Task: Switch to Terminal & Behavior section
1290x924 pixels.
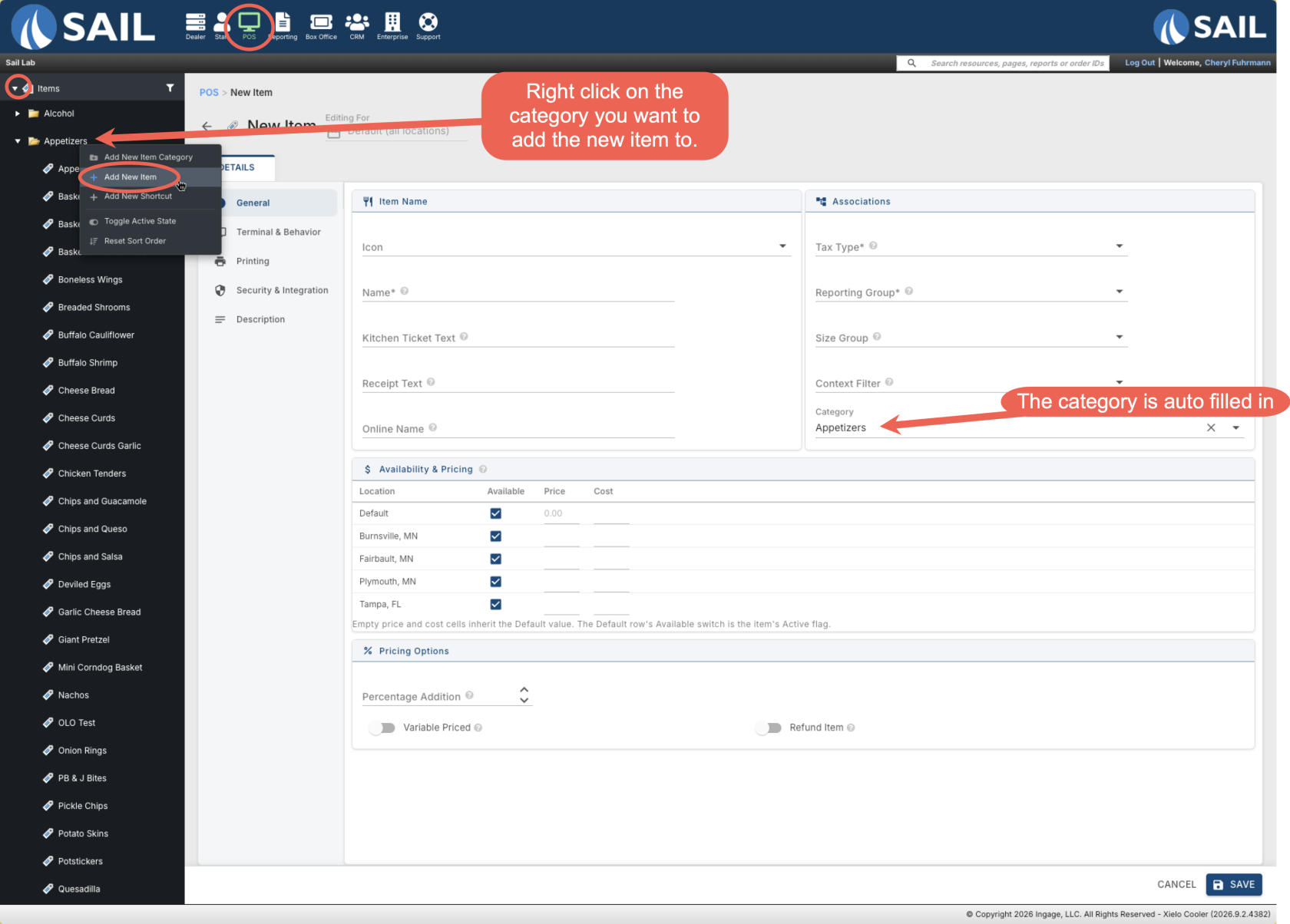Action: (278, 232)
